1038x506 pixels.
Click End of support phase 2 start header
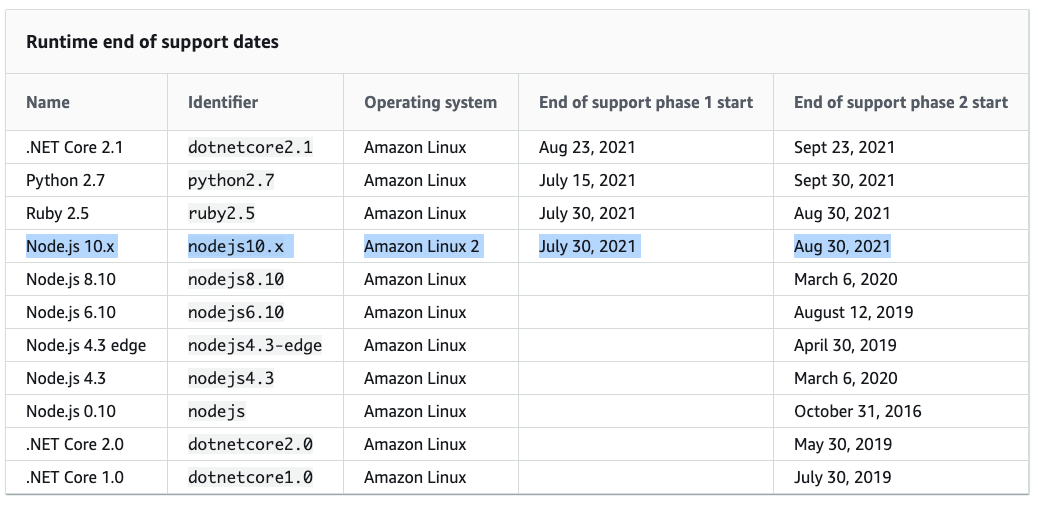(901, 103)
